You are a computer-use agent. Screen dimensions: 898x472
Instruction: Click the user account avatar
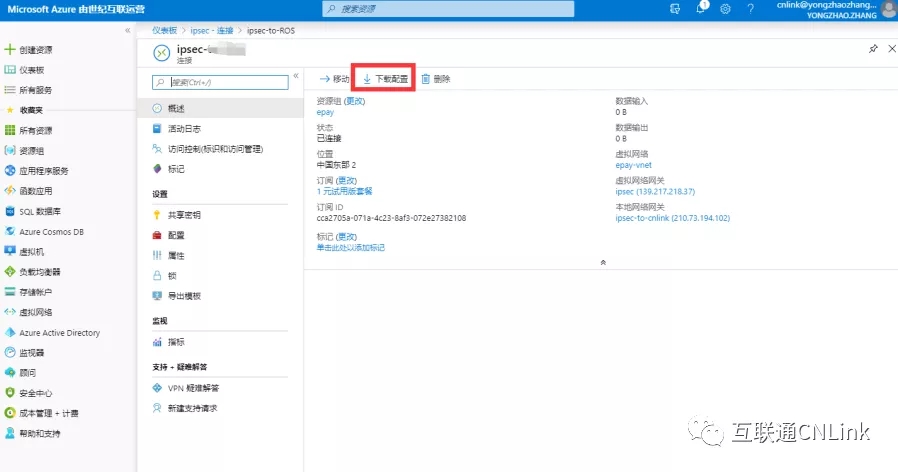click(x=889, y=9)
